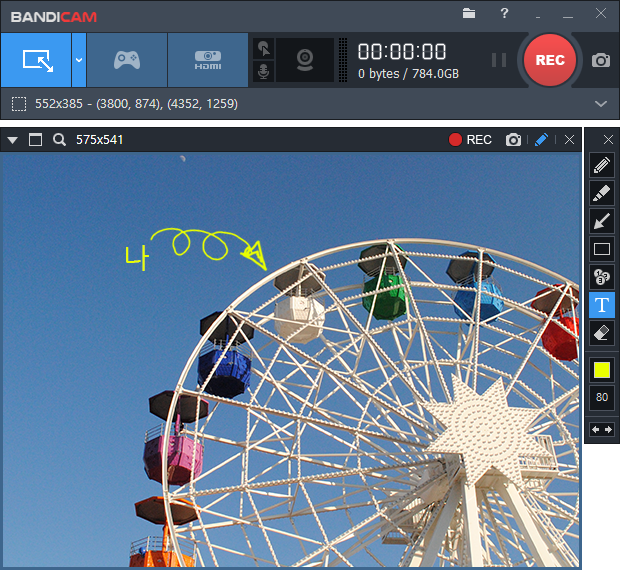Click the small REC button on capture bar
This screenshot has height=570, width=620.
[470, 140]
